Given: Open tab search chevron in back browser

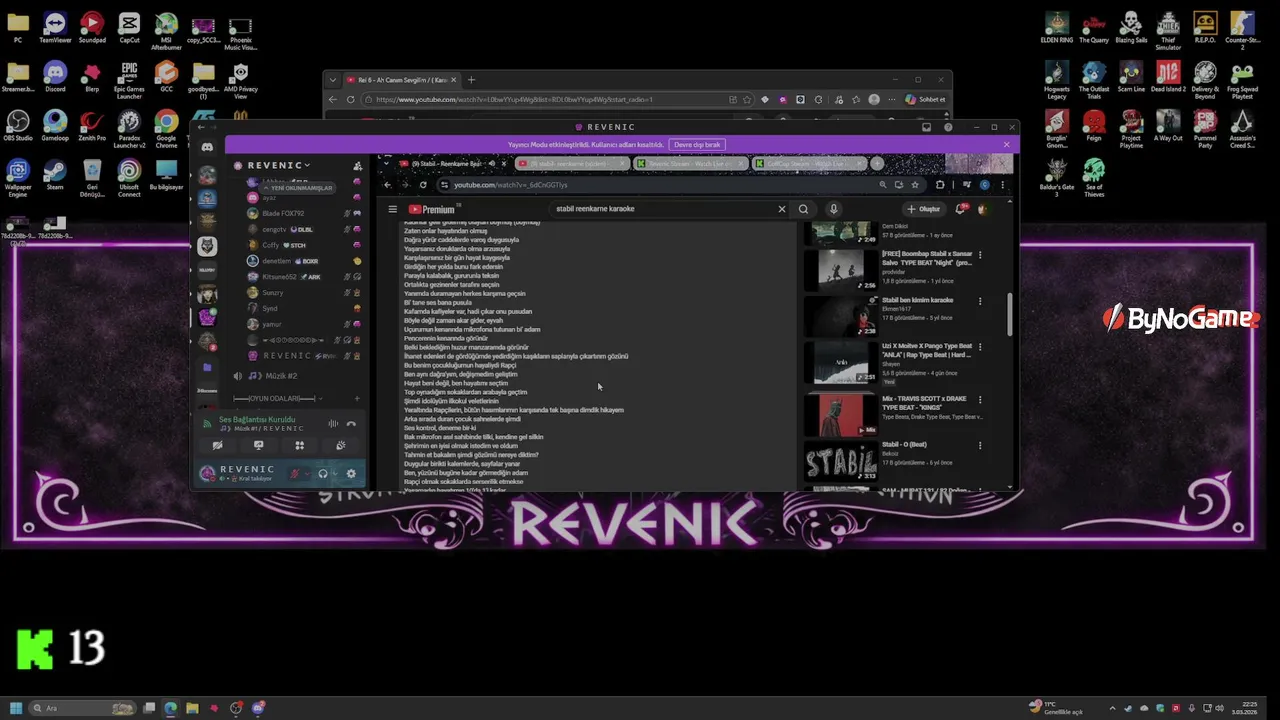Looking at the screenshot, I should [335, 80].
